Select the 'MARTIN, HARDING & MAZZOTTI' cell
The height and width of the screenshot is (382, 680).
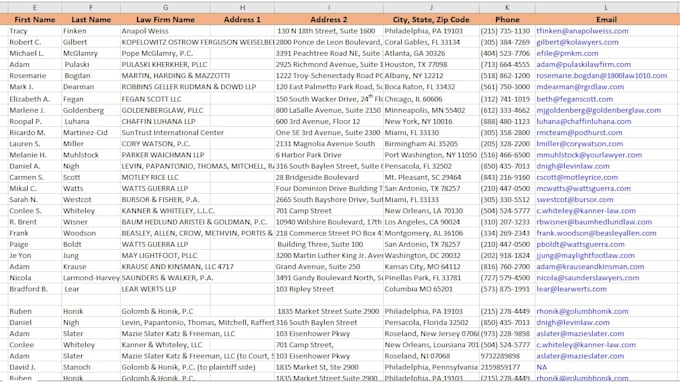coord(165,75)
